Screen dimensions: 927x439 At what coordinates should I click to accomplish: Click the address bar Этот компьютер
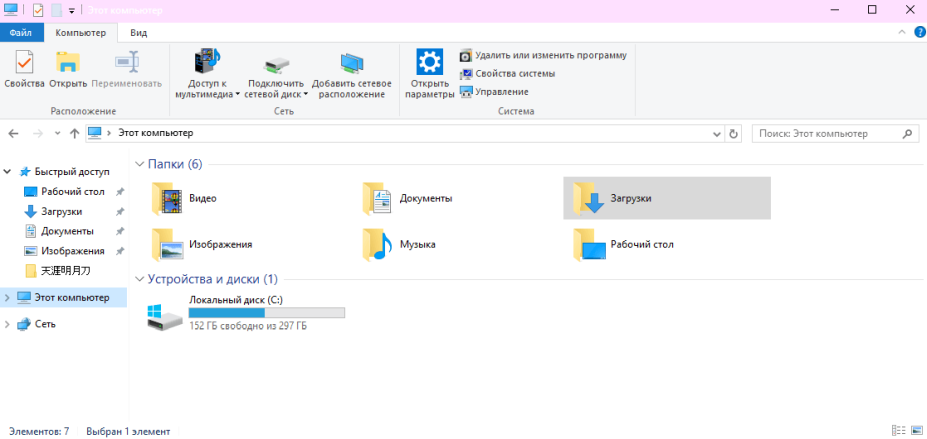tap(155, 134)
